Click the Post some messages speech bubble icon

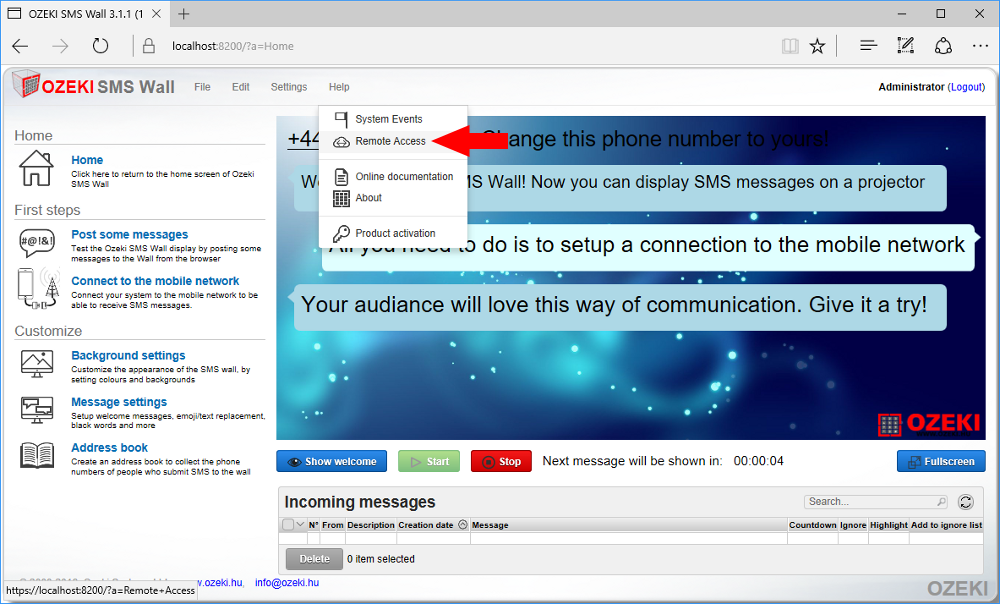click(37, 245)
